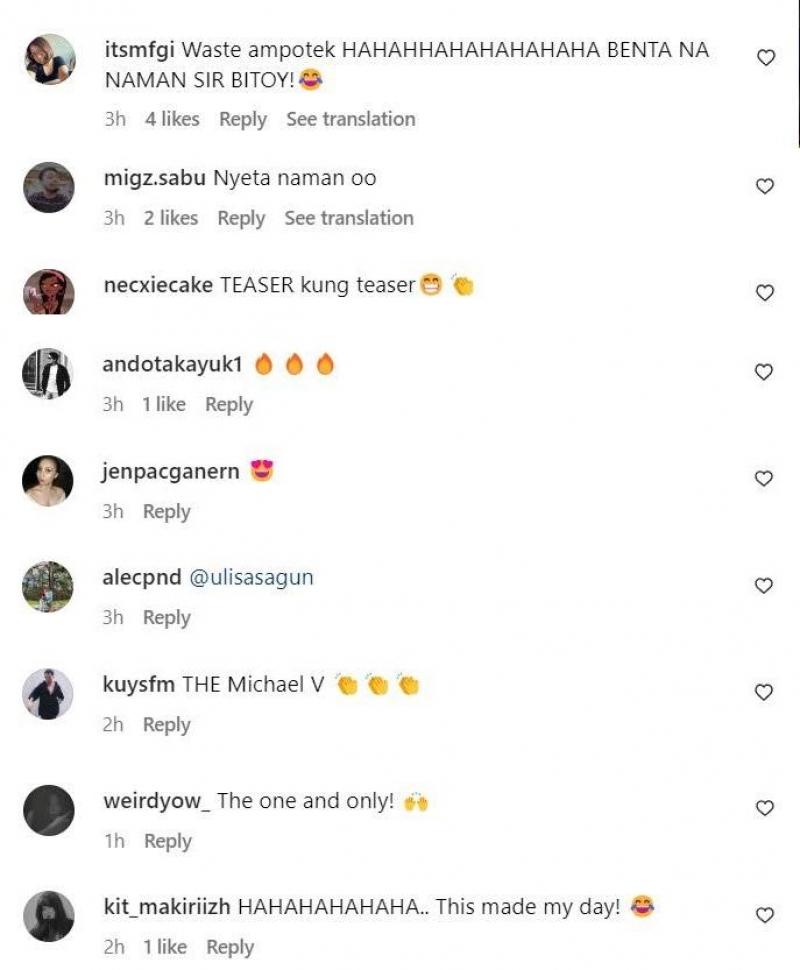Select the username kuysfm

coord(138,683)
